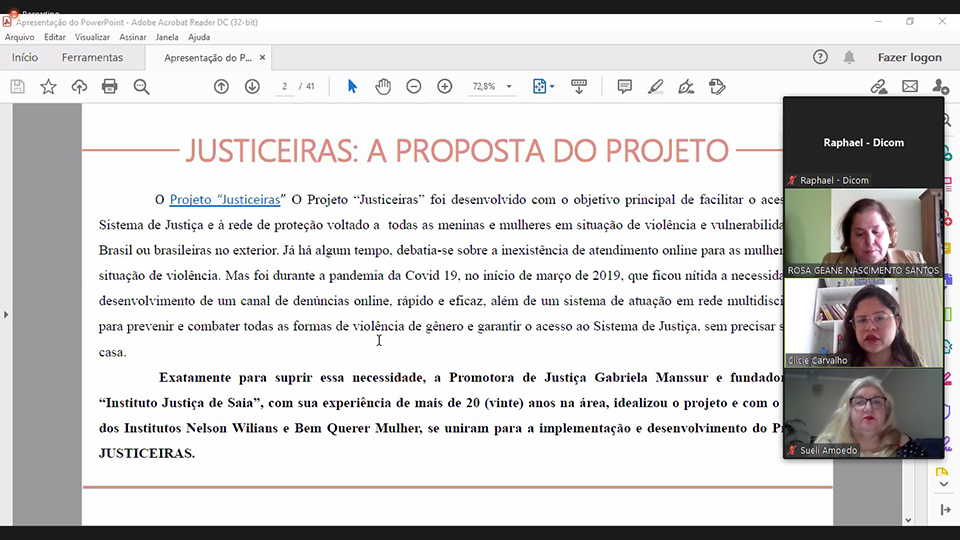Click the page number input field
The width and height of the screenshot is (960, 540).
[285, 87]
